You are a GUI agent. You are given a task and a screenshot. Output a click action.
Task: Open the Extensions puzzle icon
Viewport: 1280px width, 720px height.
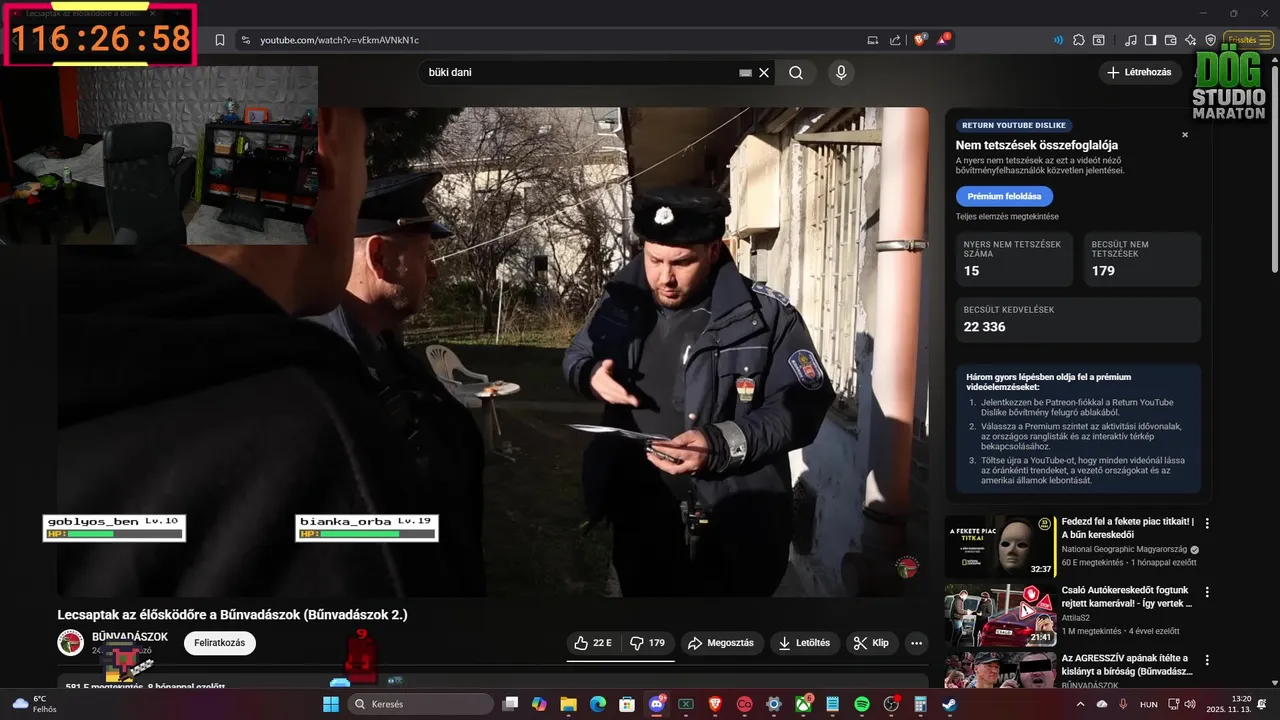coord(1079,40)
